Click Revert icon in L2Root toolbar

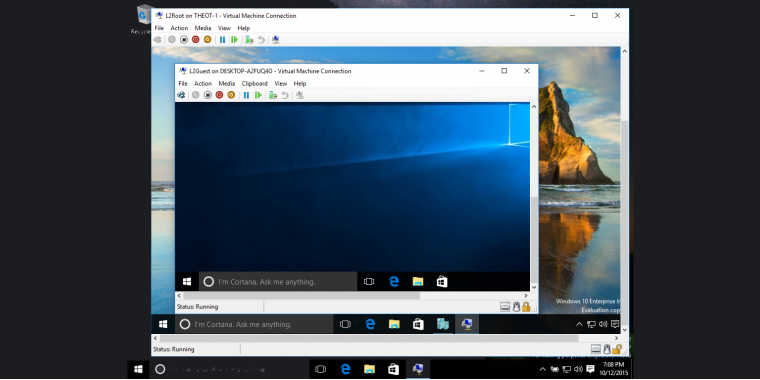click(x=261, y=40)
